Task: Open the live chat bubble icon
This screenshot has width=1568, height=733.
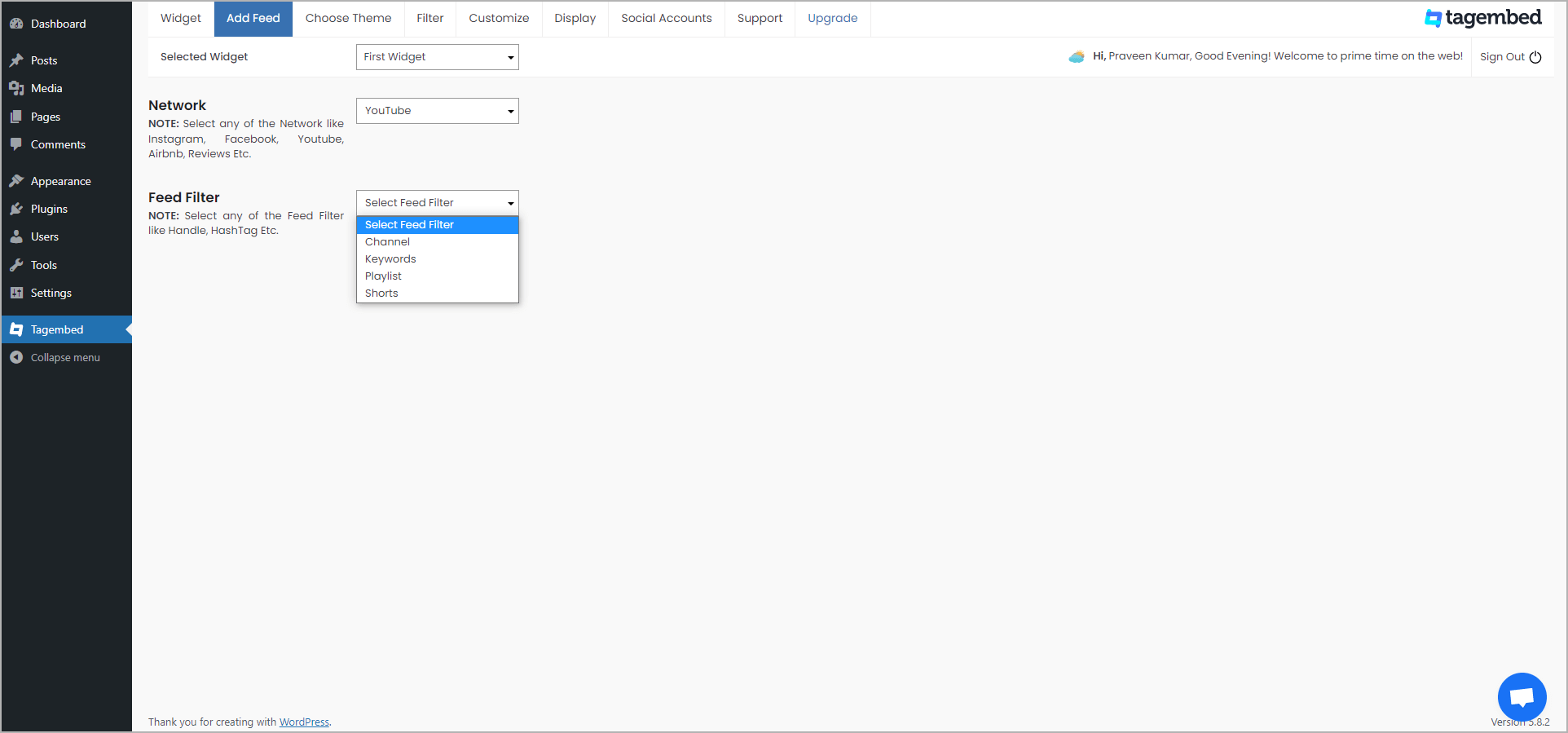Action: click(x=1522, y=697)
